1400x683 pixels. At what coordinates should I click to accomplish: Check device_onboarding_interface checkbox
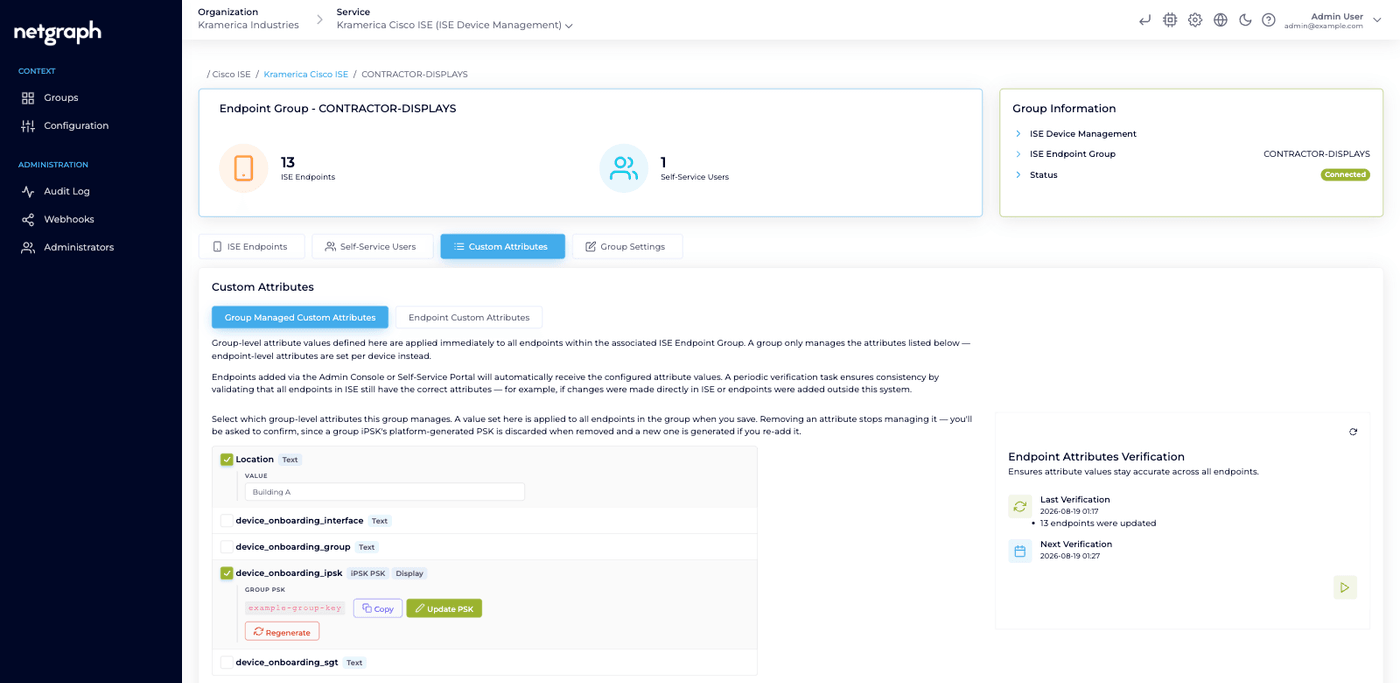tap(227, 521)
